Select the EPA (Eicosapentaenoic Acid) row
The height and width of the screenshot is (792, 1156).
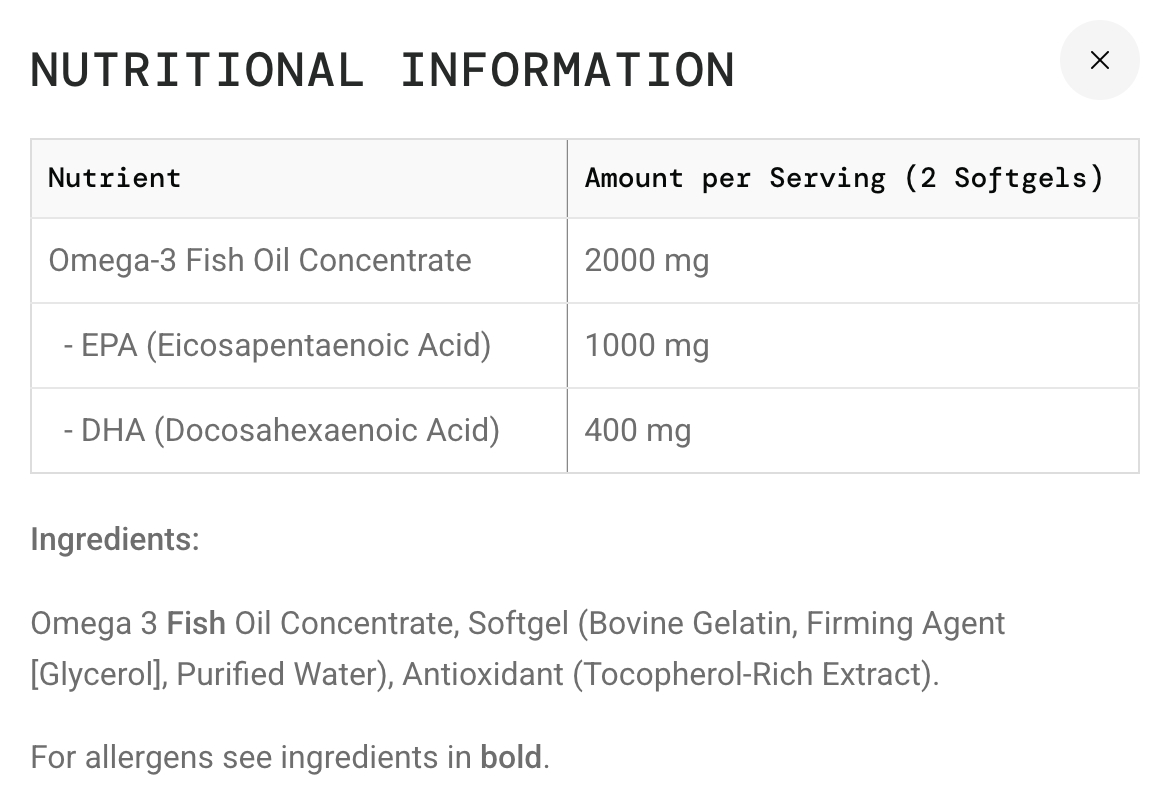[x=277, y=345]
